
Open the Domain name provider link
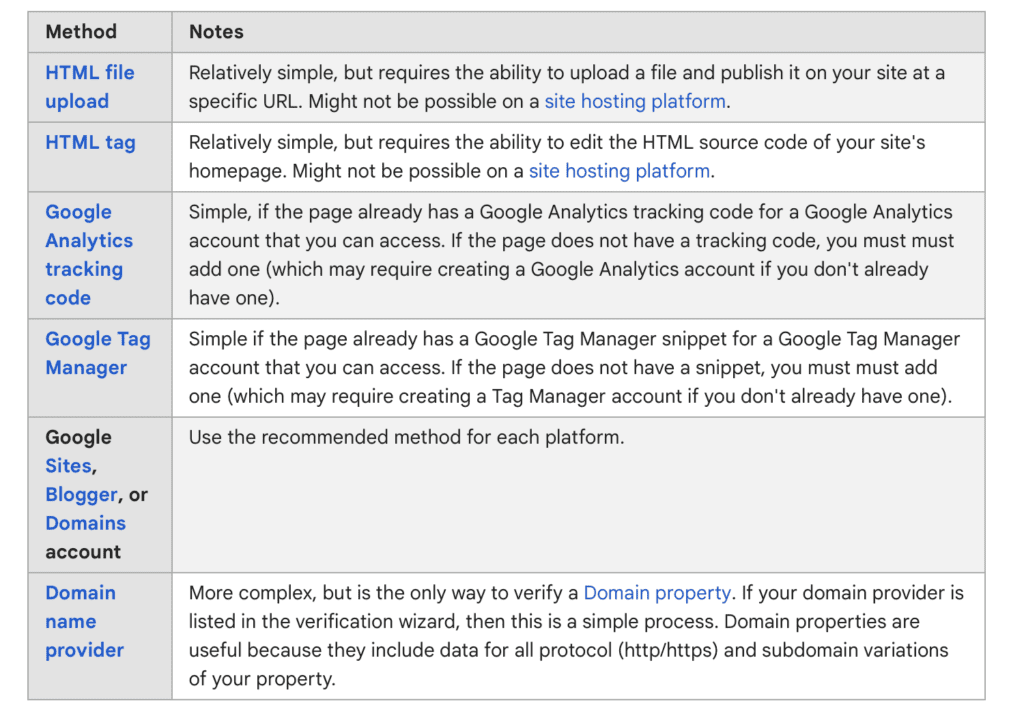[x=84, y=621]
